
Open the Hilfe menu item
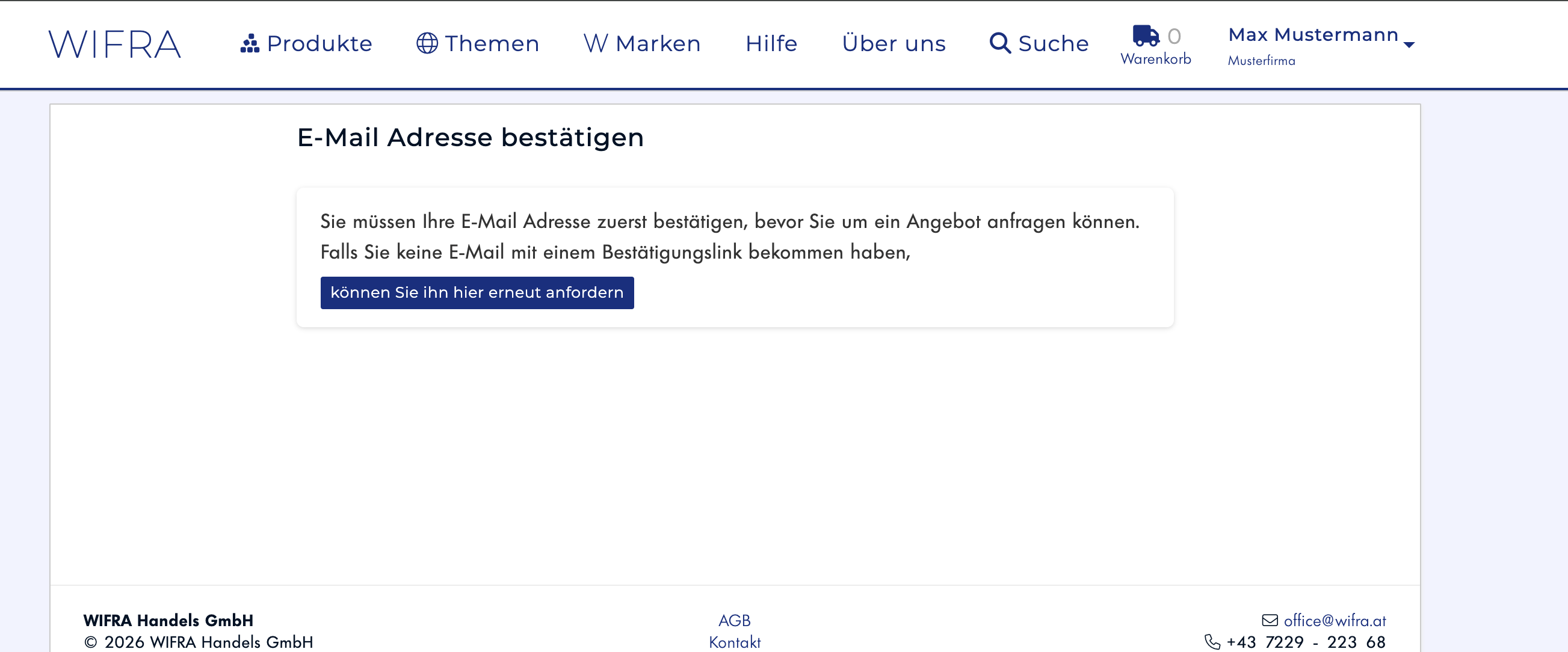pos(770,43)
